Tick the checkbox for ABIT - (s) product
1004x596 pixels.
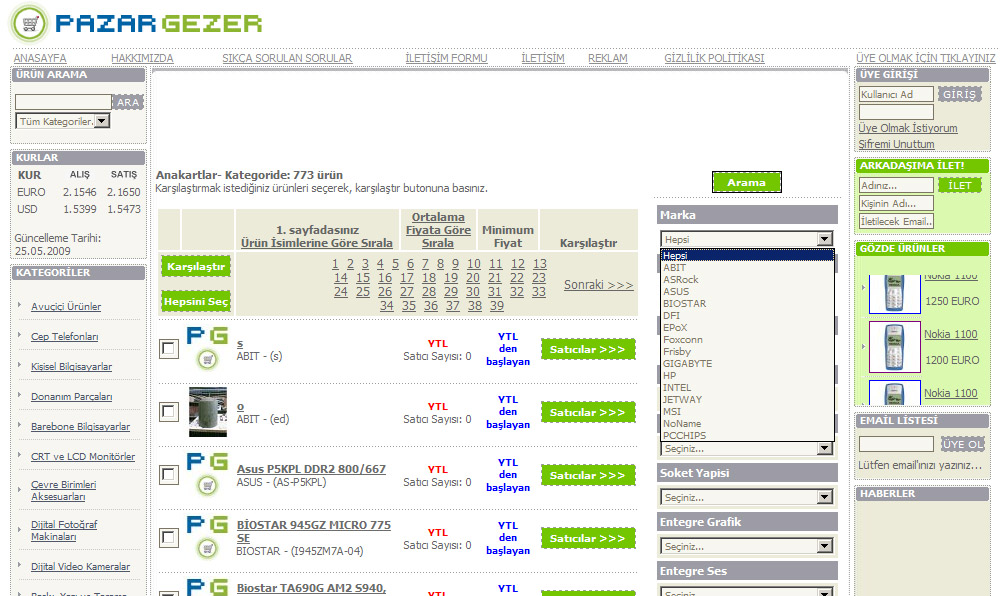click(168, 349)
